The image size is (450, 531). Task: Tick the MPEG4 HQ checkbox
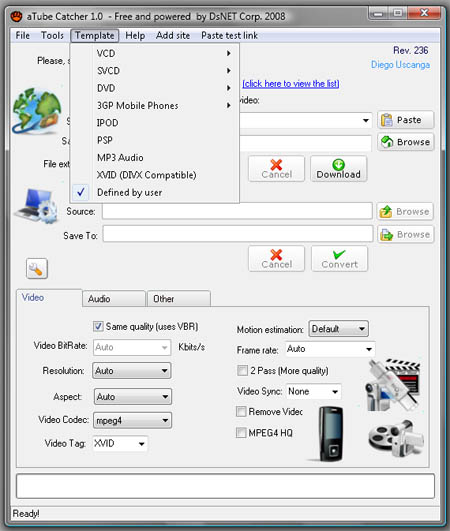coord(241,433)
